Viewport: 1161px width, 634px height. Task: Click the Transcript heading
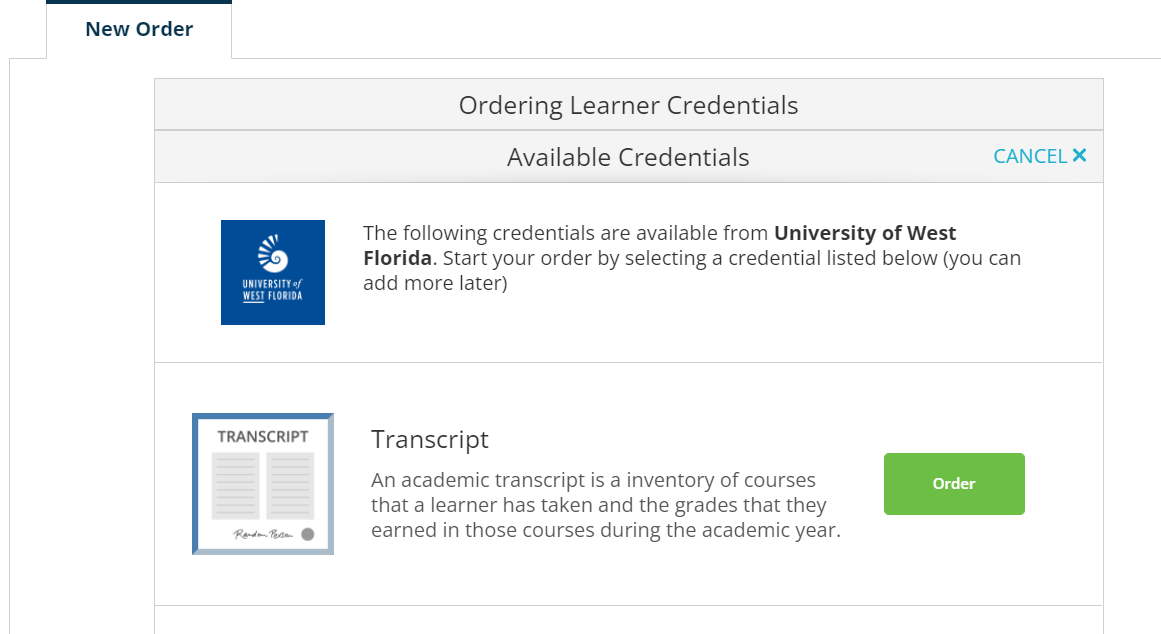click(x=429, y=439)
